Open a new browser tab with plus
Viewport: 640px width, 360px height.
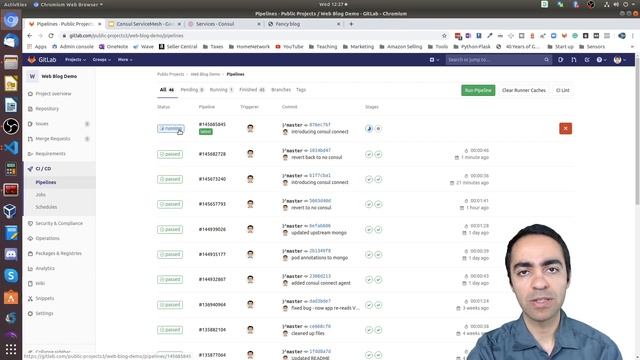click(351, 24)
